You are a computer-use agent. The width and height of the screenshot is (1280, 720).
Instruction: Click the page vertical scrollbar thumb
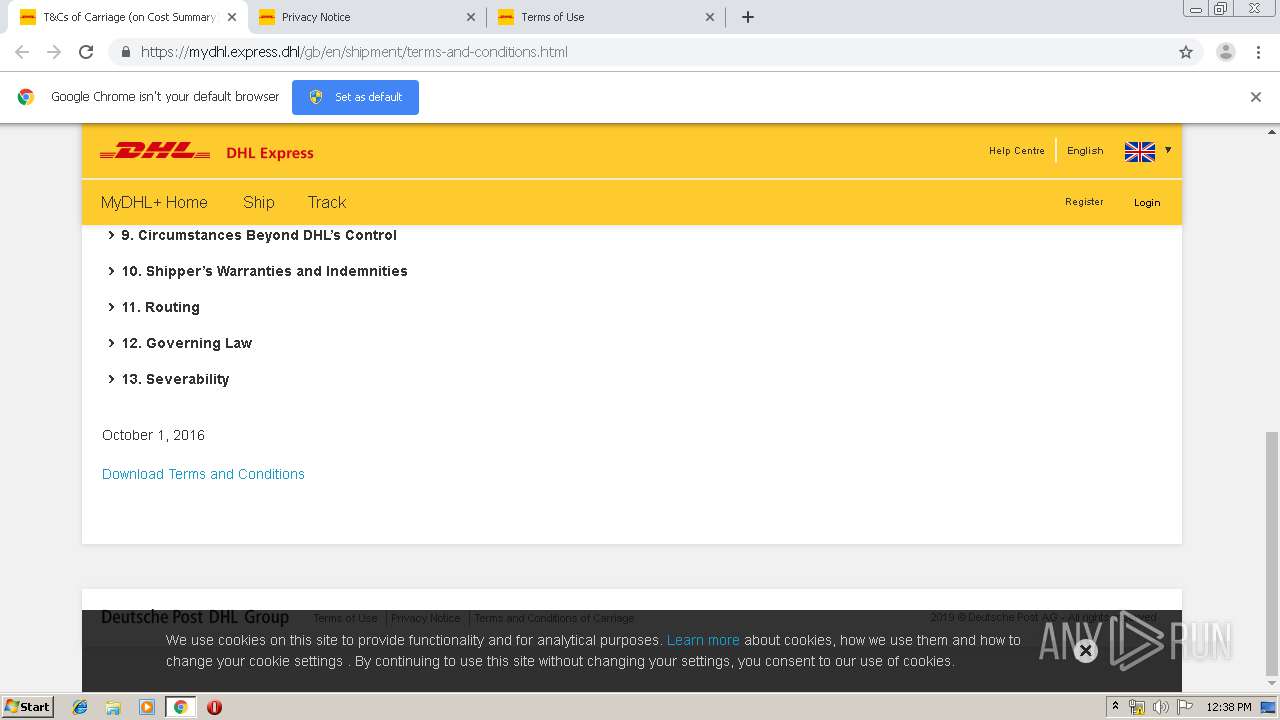(1272, 553)
